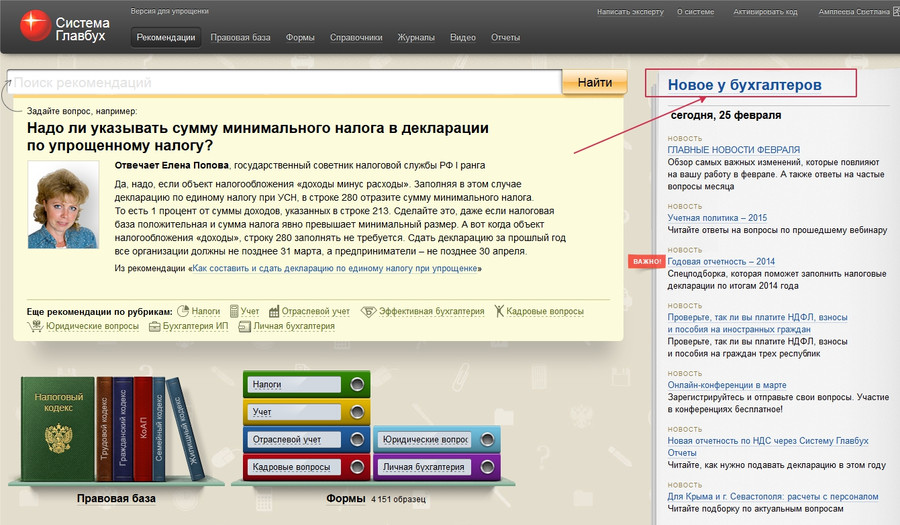Switch to the Журналы tab
Screen dimensions: 900x525
pos(416,37)
